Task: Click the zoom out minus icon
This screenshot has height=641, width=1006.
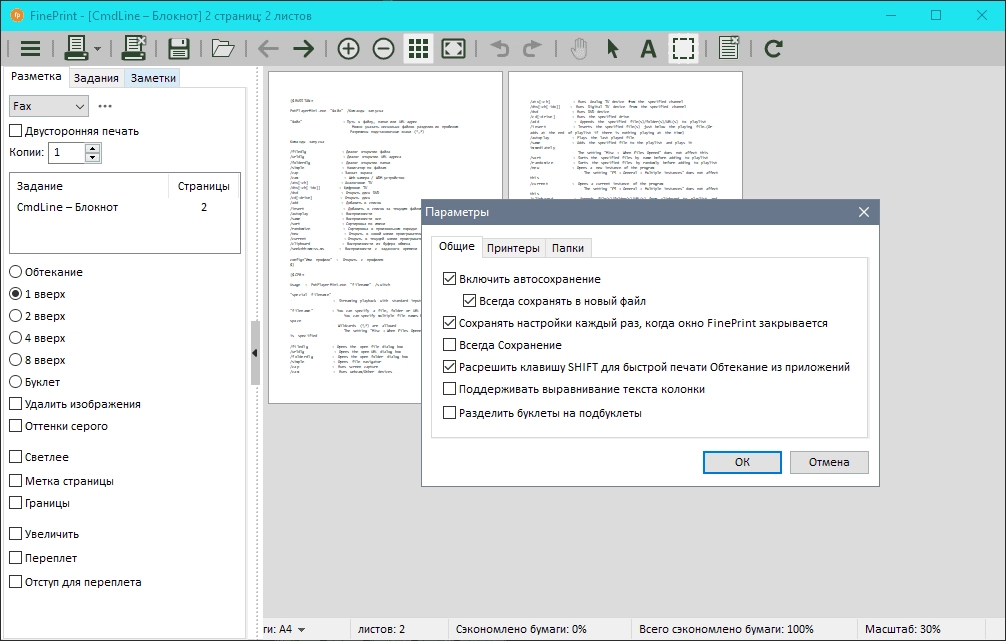Action: [383, 49]
